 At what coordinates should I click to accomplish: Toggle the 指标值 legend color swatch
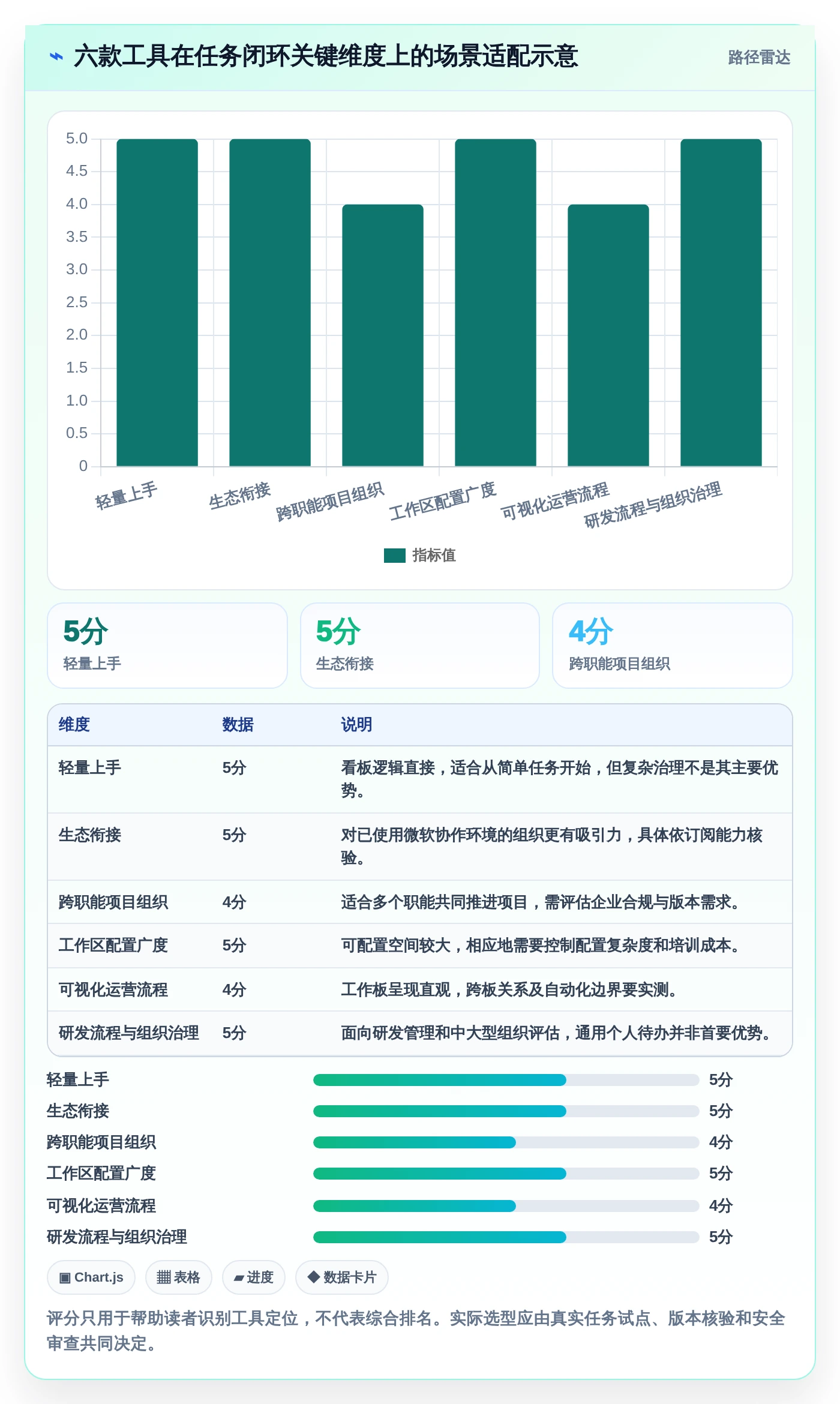394,556
